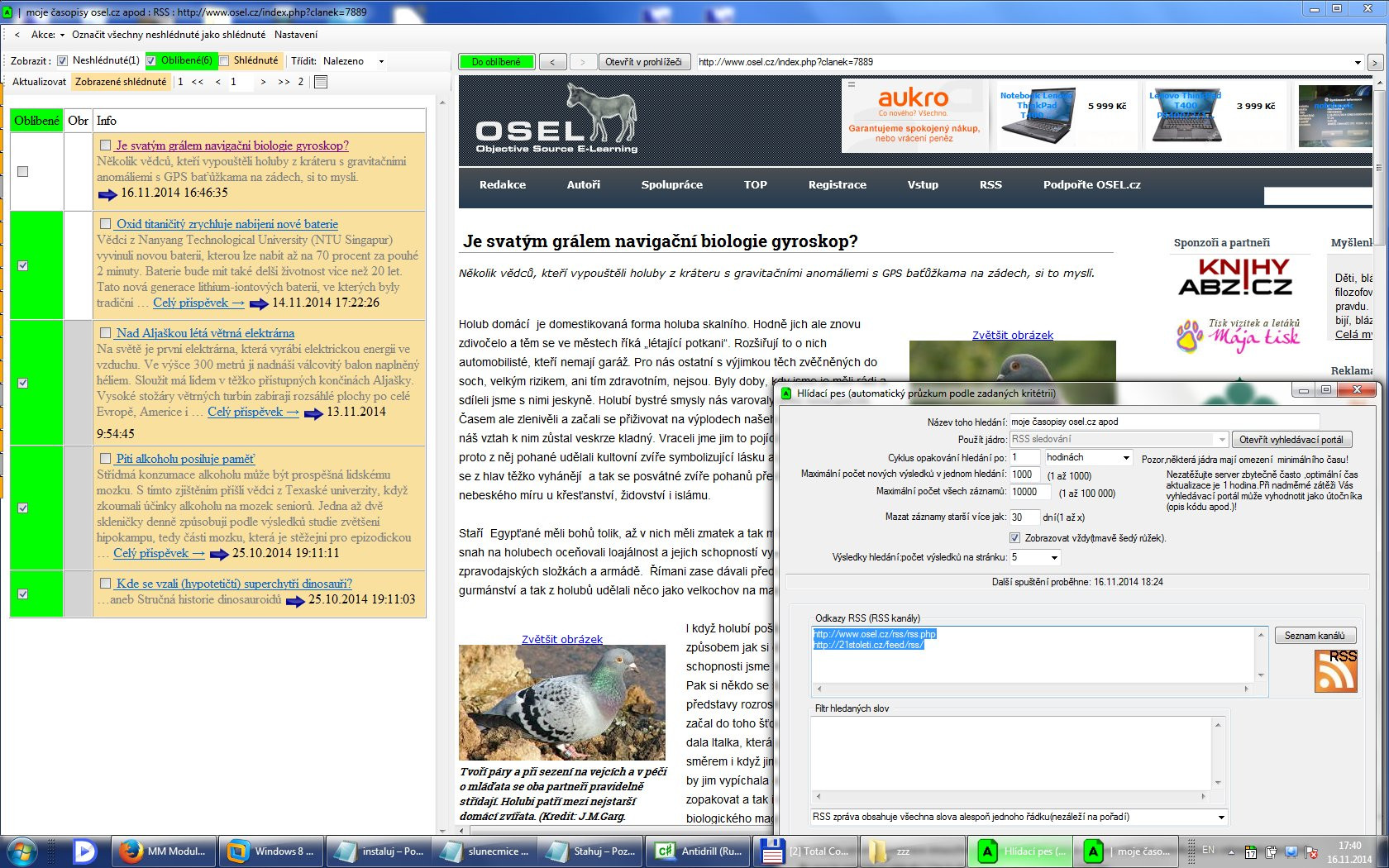Image resolution: width=1389 pixels, height=868 pixels.
Task: Open the 'Pití alkoholu posiluje paměť' link
Action: (x=185, y=459)
